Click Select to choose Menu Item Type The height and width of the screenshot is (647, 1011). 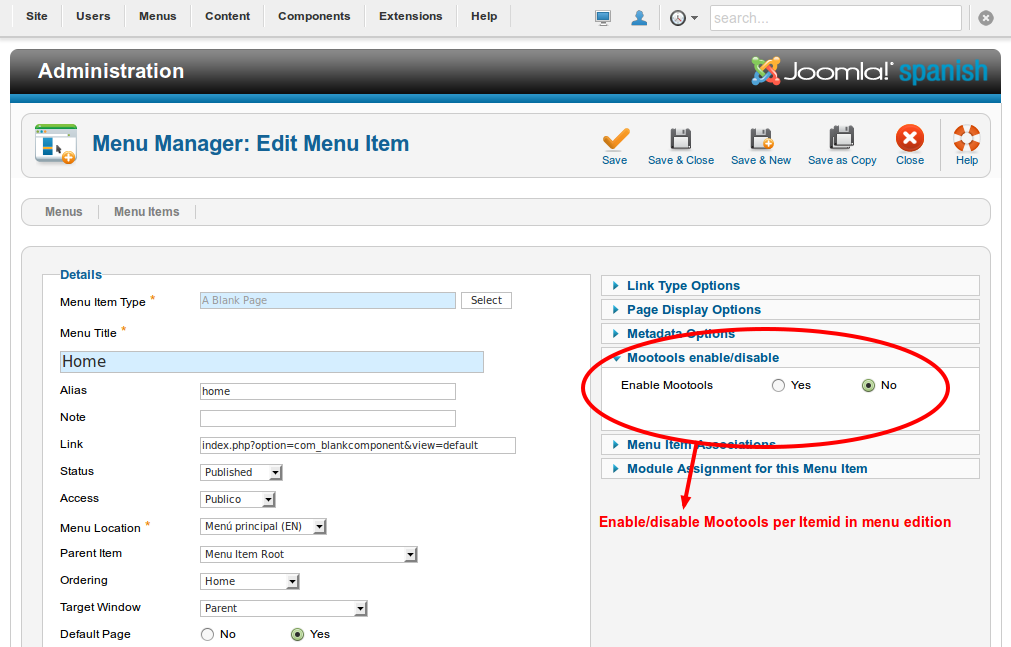[x=486, y=300]
